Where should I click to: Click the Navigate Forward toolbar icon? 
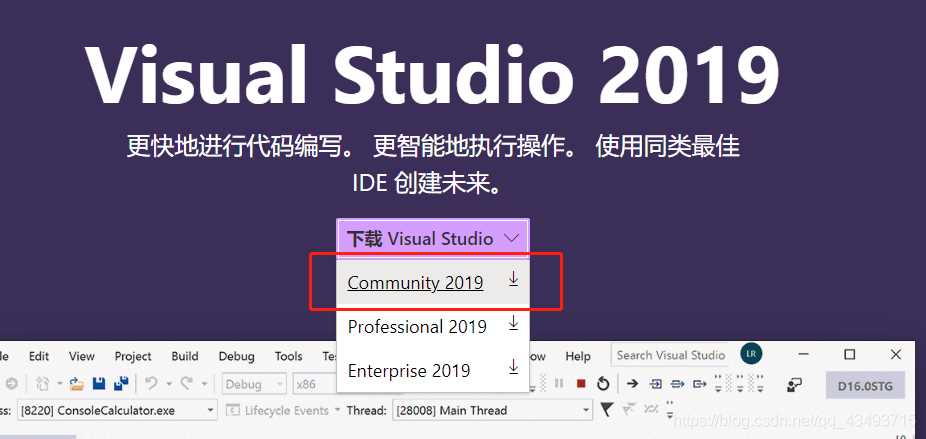[x=10, y=384]
